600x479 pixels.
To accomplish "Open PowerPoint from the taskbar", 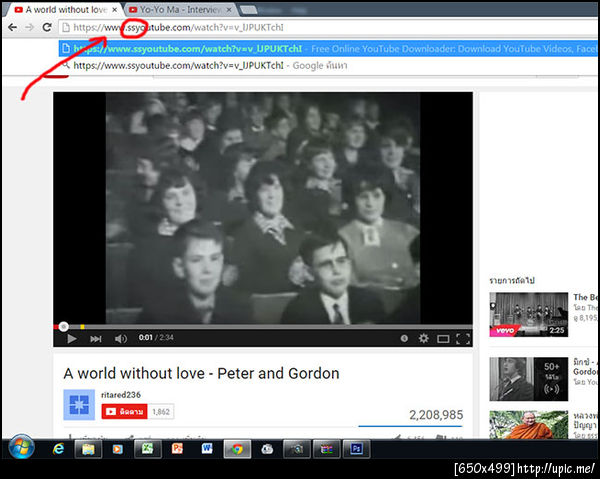I will tap(177, 449).
